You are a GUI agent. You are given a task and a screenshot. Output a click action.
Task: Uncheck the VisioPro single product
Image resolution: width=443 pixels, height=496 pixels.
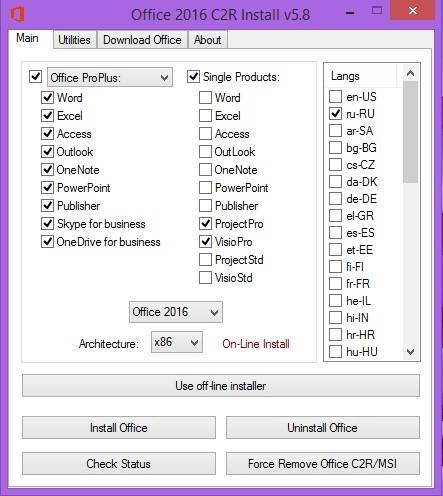(205, 241)
